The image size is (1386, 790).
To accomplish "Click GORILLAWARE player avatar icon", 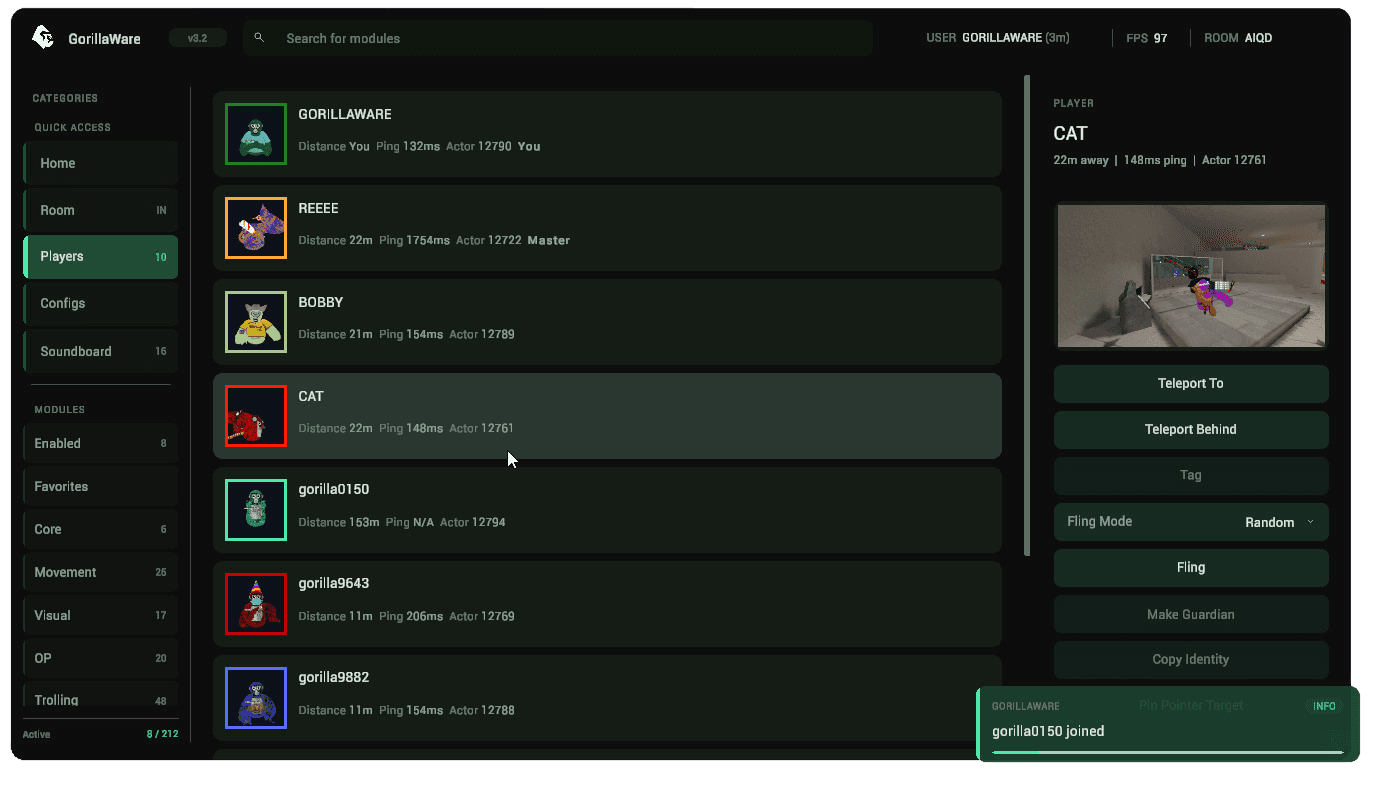I will point(256,134).
